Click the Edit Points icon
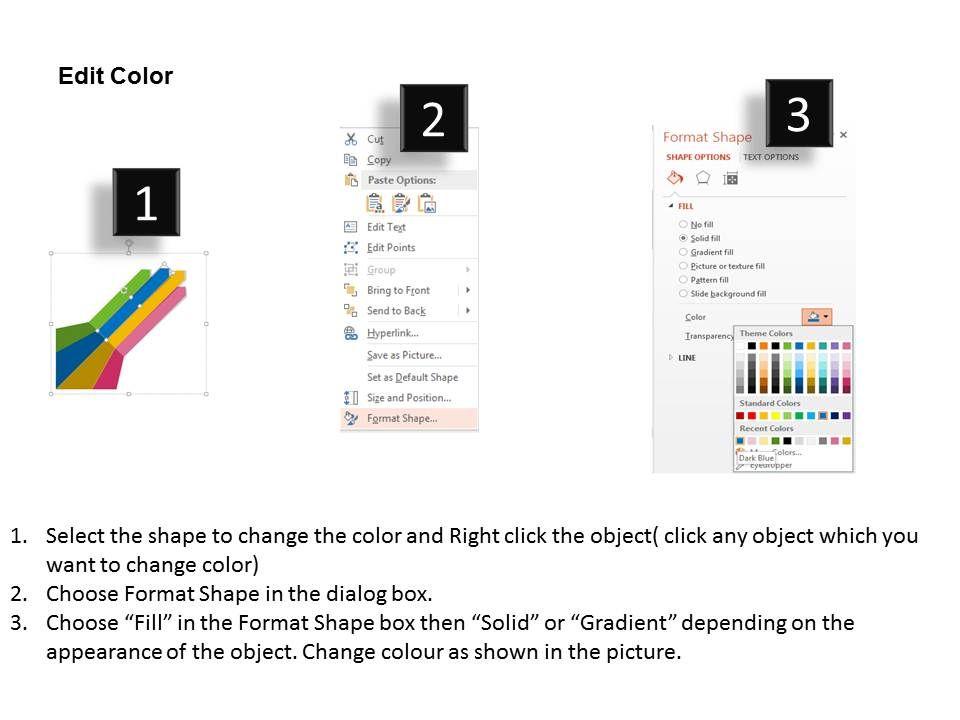960x720 pixels. click(x=351, y=247)
